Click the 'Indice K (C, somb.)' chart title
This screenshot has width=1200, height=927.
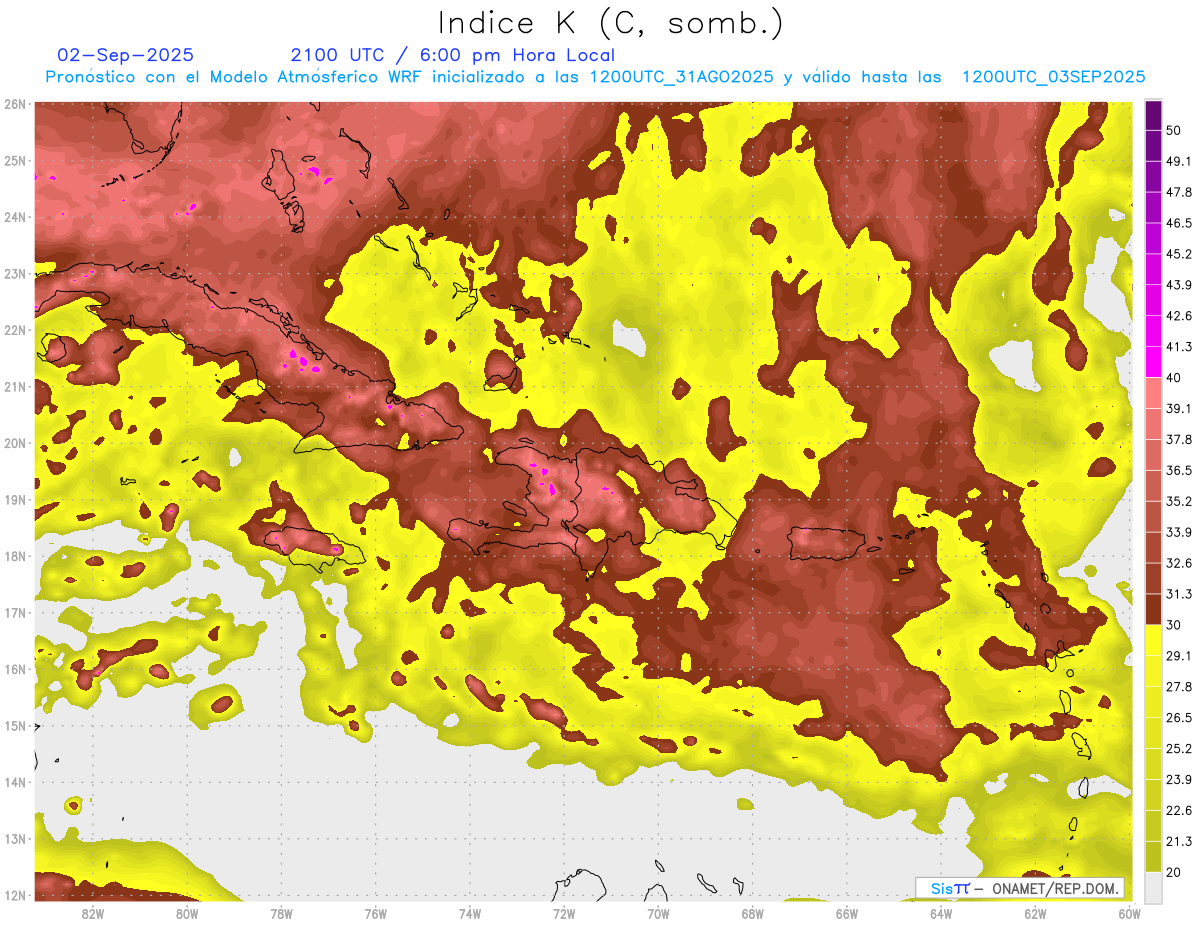coord(611,23)
